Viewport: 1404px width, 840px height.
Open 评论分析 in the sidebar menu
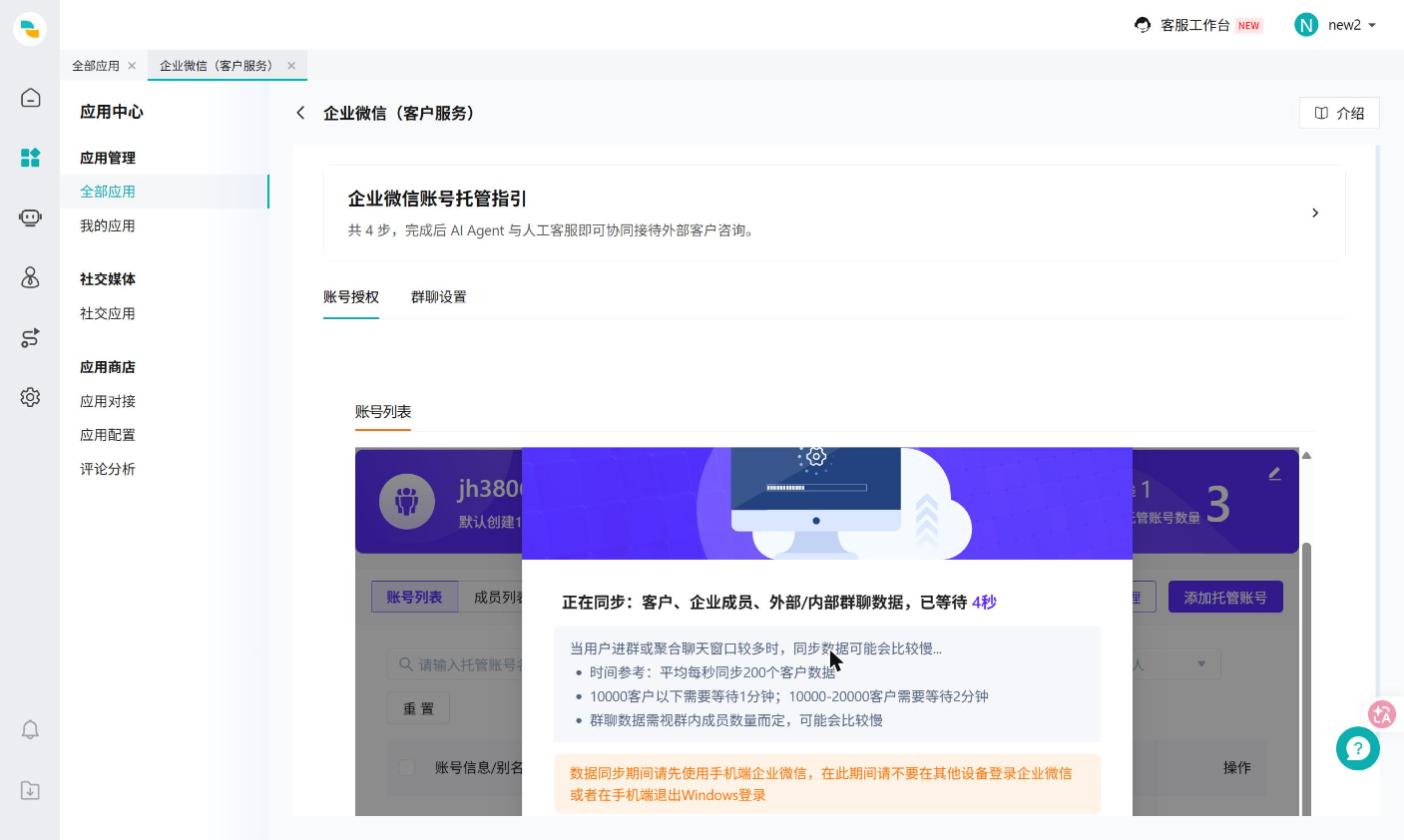[x=108, y=470]
